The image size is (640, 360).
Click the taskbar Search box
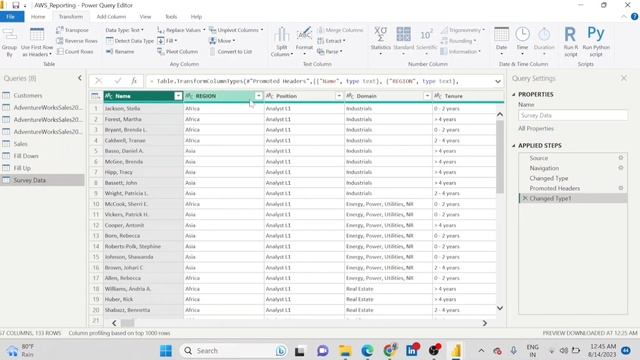(234, 351)
